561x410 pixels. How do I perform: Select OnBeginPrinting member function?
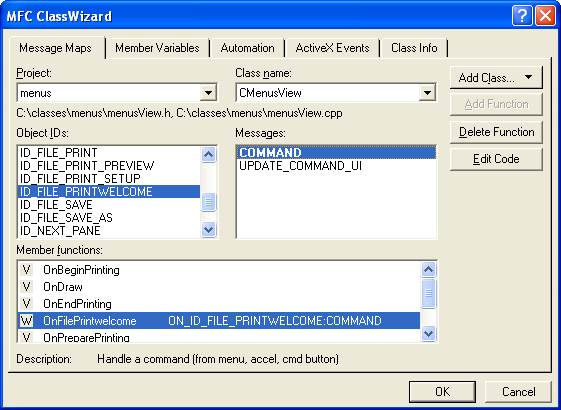pos(219,270)
